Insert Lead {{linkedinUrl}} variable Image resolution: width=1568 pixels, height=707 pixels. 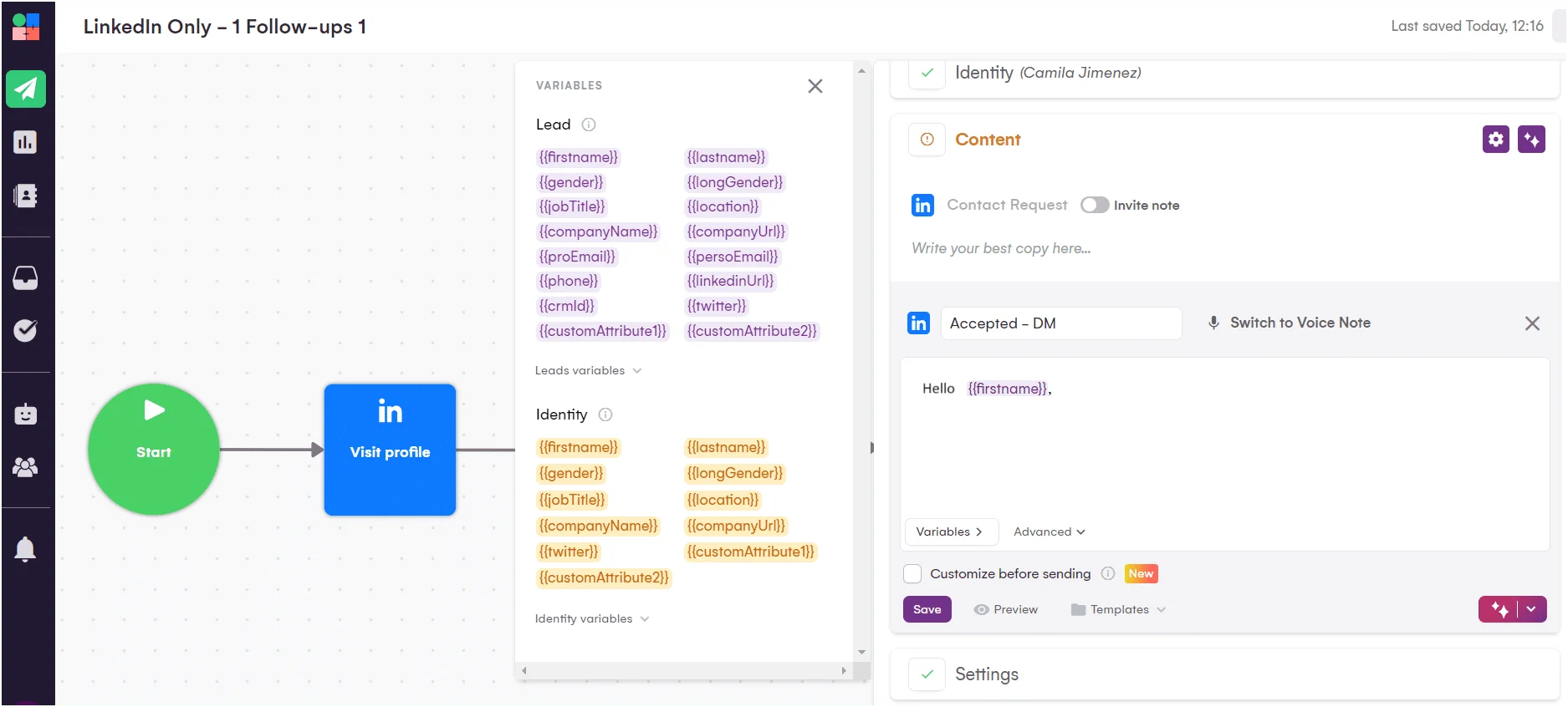pyautogui.click(x=731, y=281)
